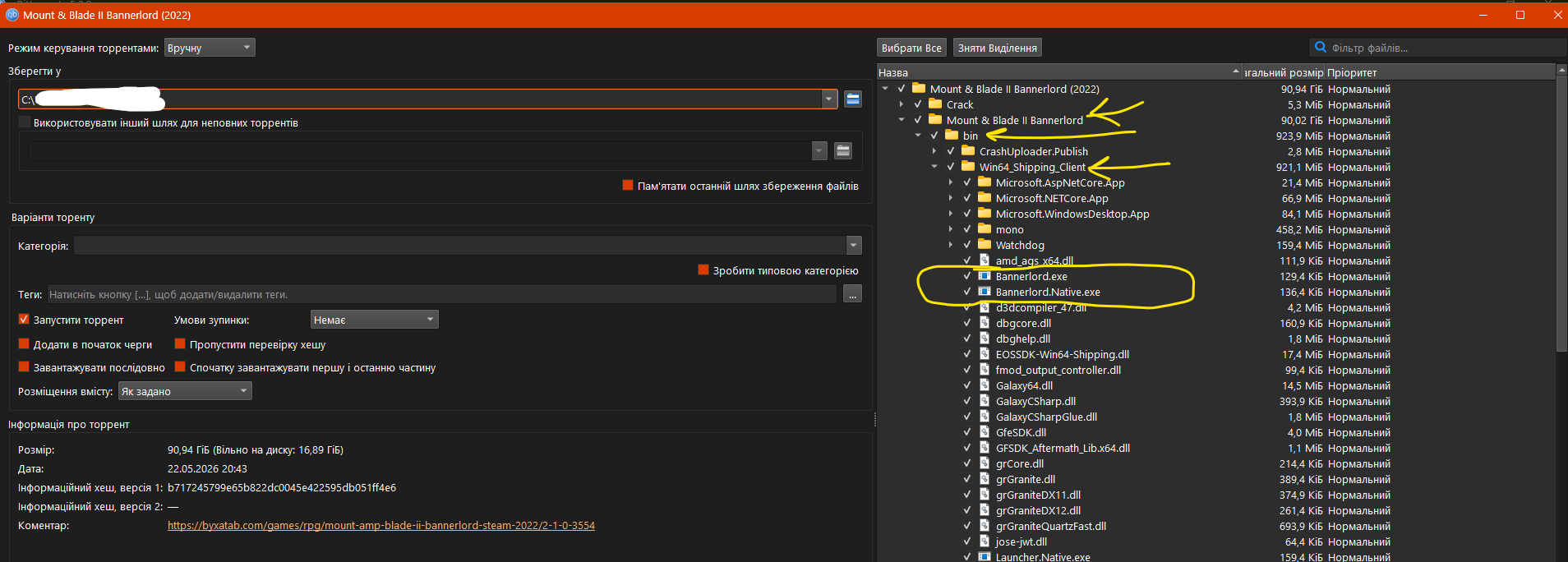Click the tags input field
1568x562 pixels.
[x=441, y=294]
